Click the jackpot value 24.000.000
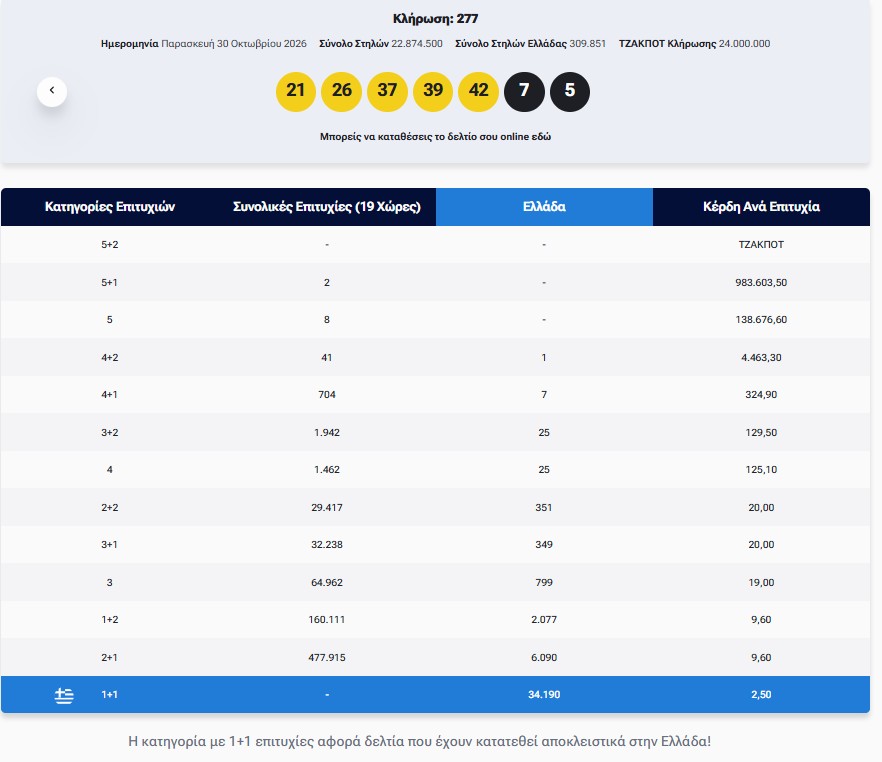882x762 pixels. click(744, 44)
